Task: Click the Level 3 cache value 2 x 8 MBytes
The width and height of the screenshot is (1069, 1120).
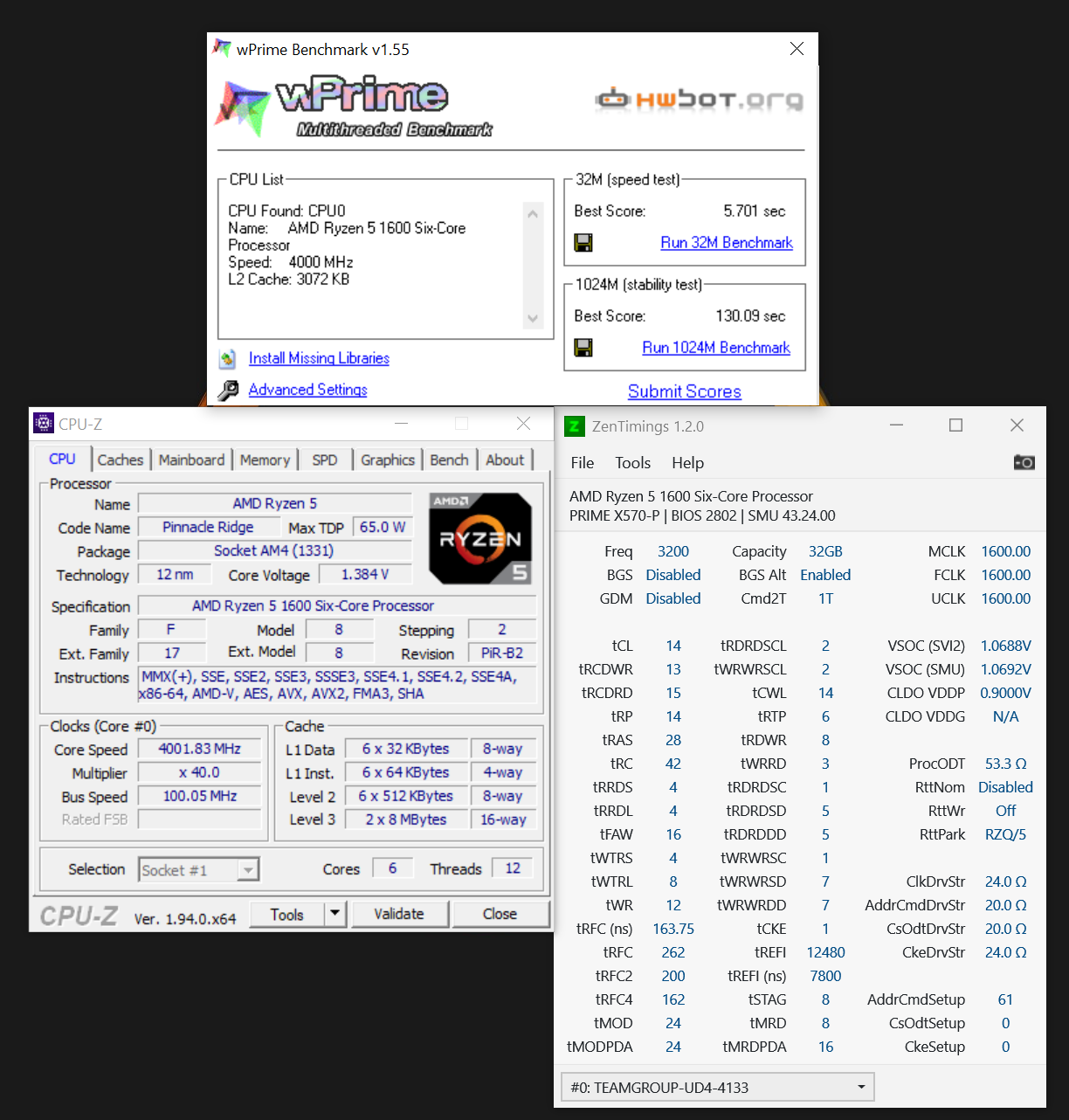Action: pos(406,819)
